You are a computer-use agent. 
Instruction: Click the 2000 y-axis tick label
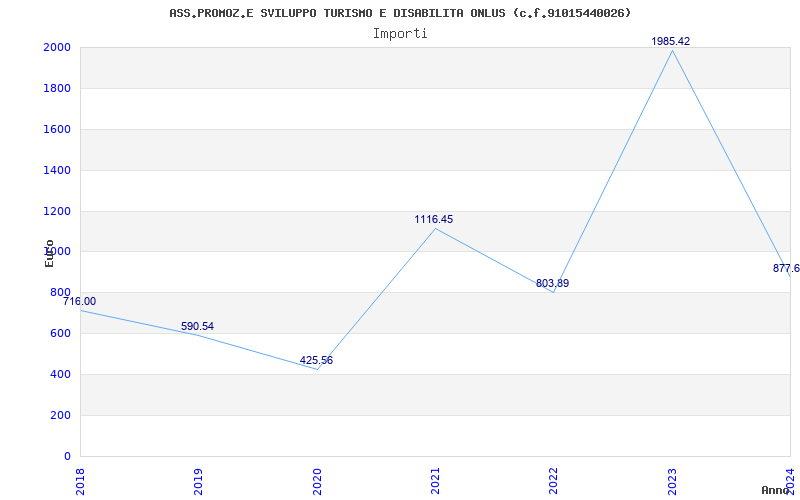tap(57, 48)
